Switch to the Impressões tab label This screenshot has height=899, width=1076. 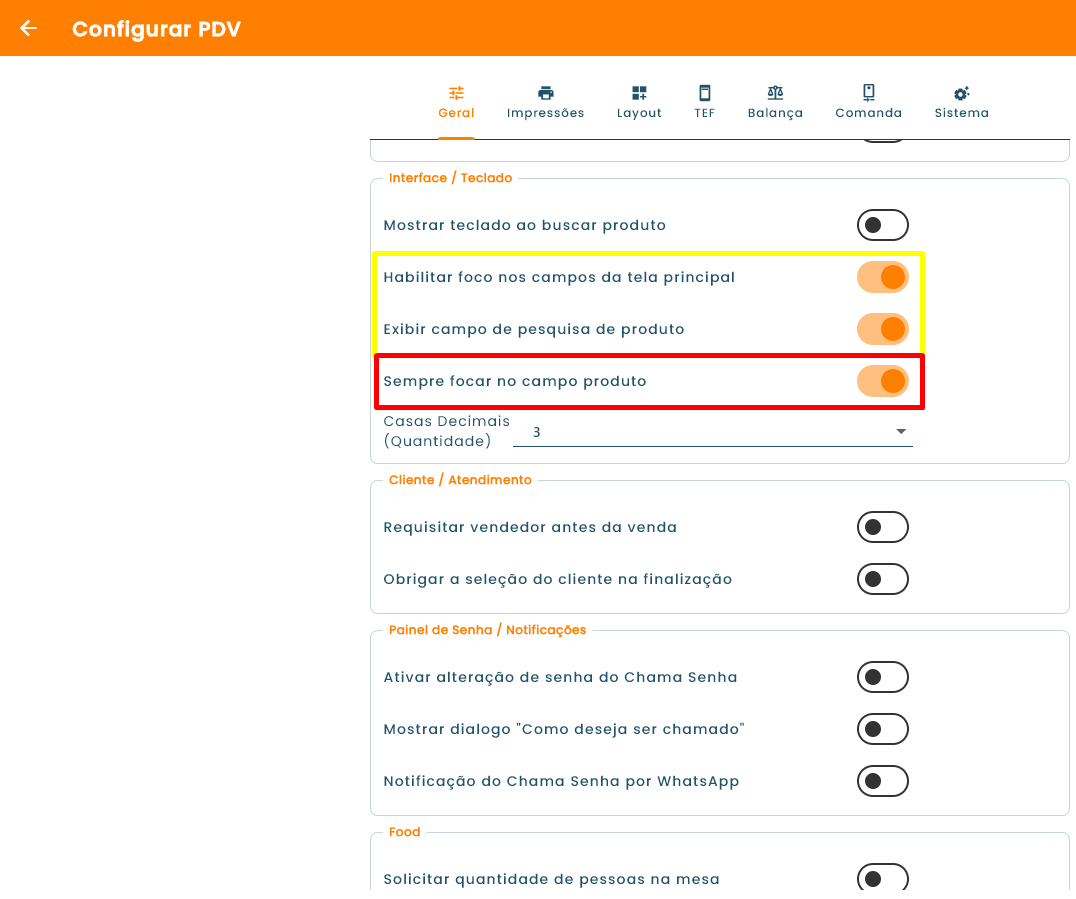pos(546,113)
